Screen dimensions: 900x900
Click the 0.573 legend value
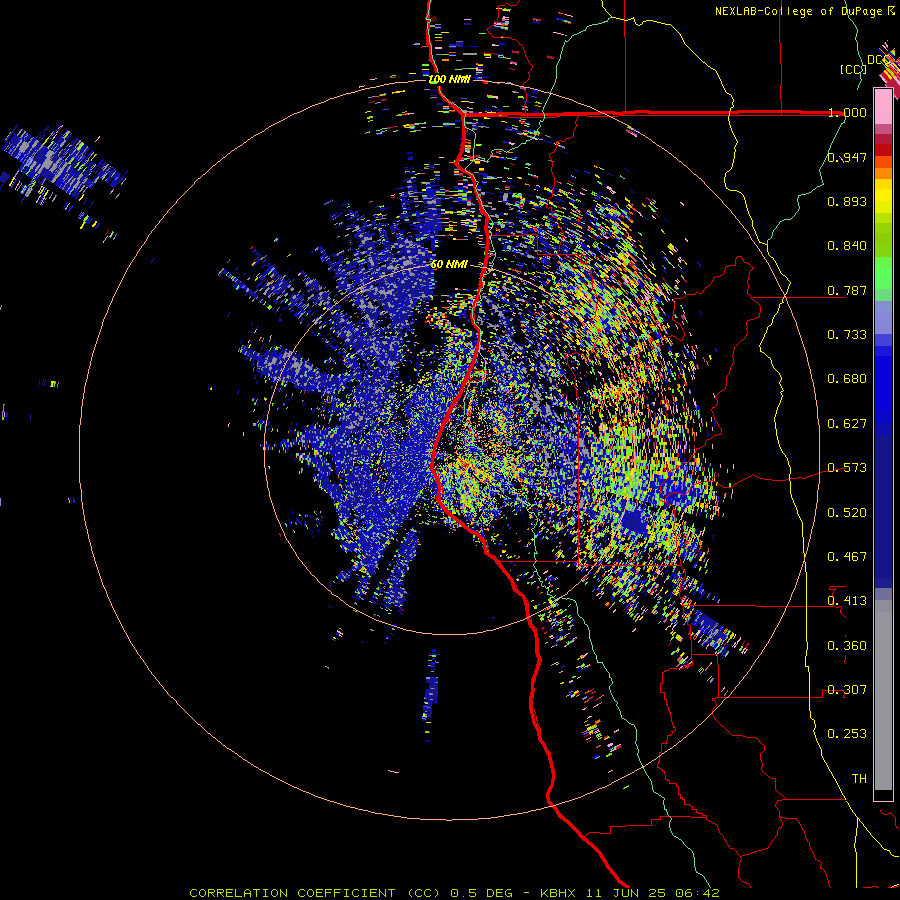coord(847,468)
